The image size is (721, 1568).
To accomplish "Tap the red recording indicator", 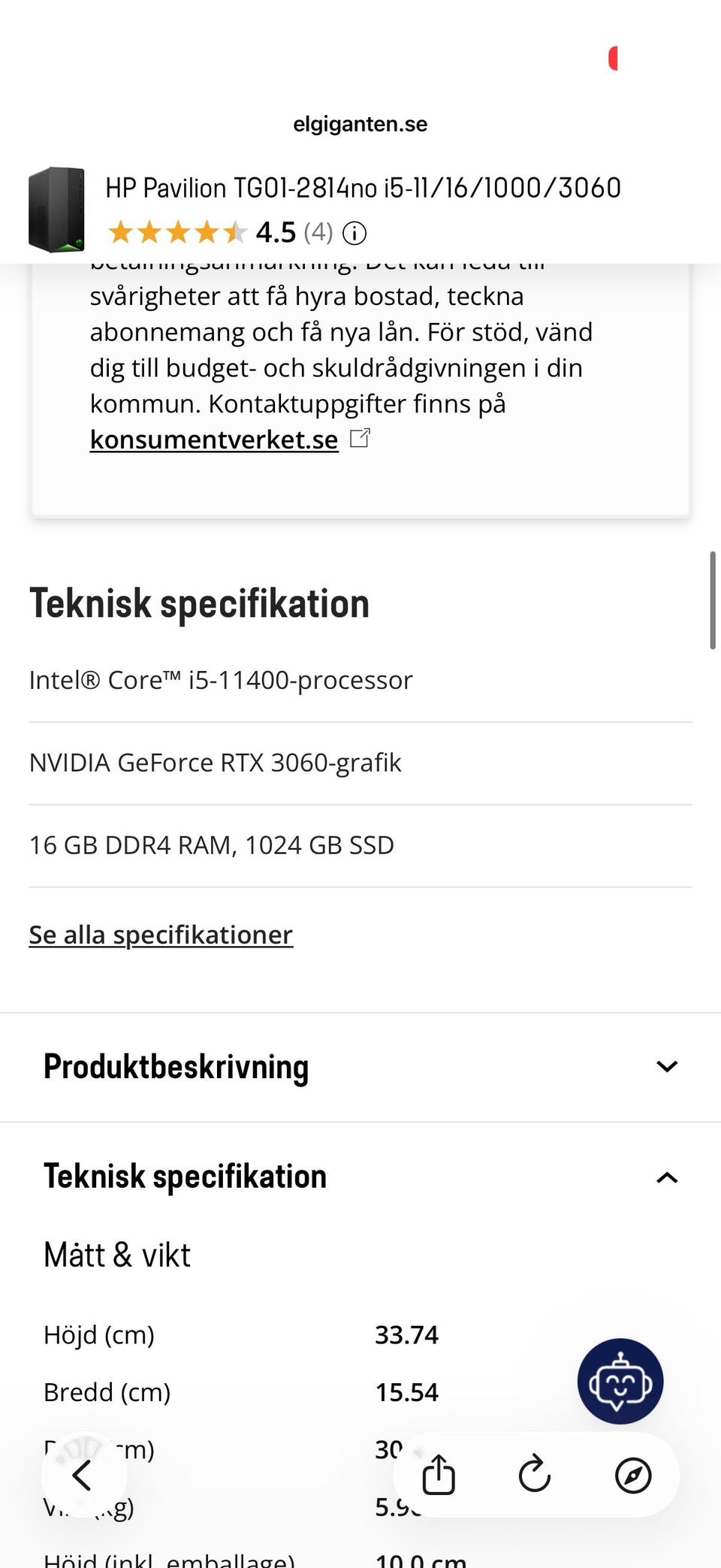I will [x=613, y=59].
